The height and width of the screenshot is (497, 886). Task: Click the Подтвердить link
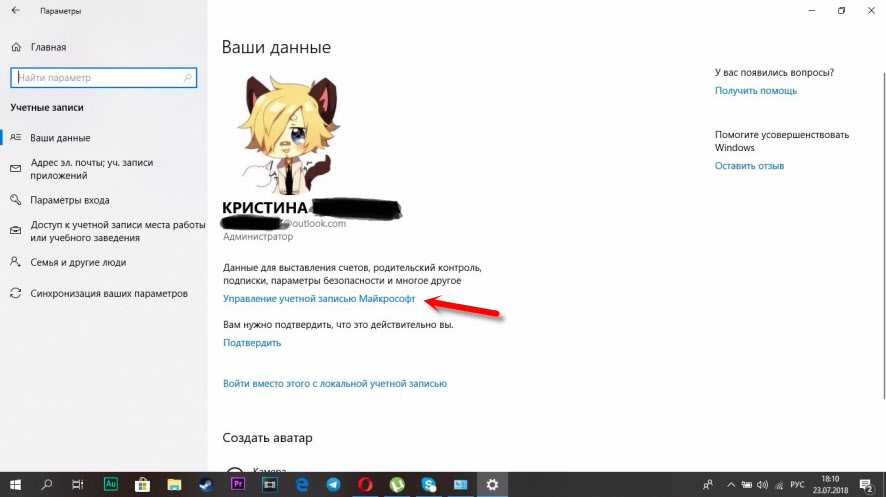251,343
